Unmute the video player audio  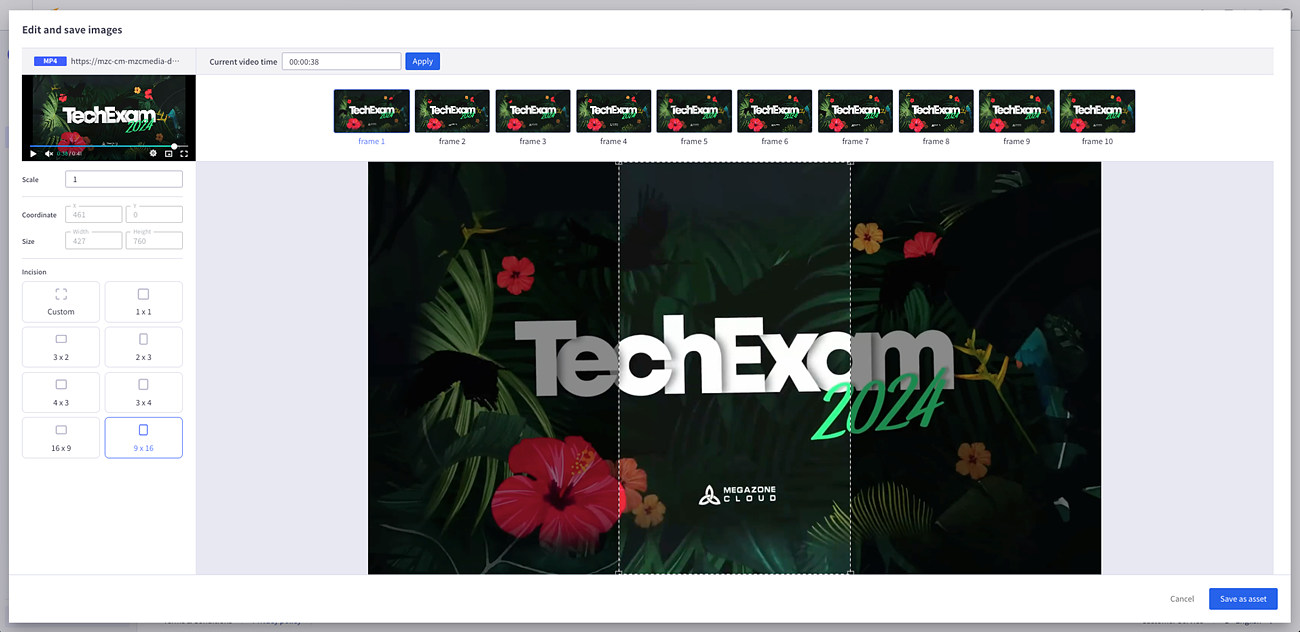pos(49,154)
